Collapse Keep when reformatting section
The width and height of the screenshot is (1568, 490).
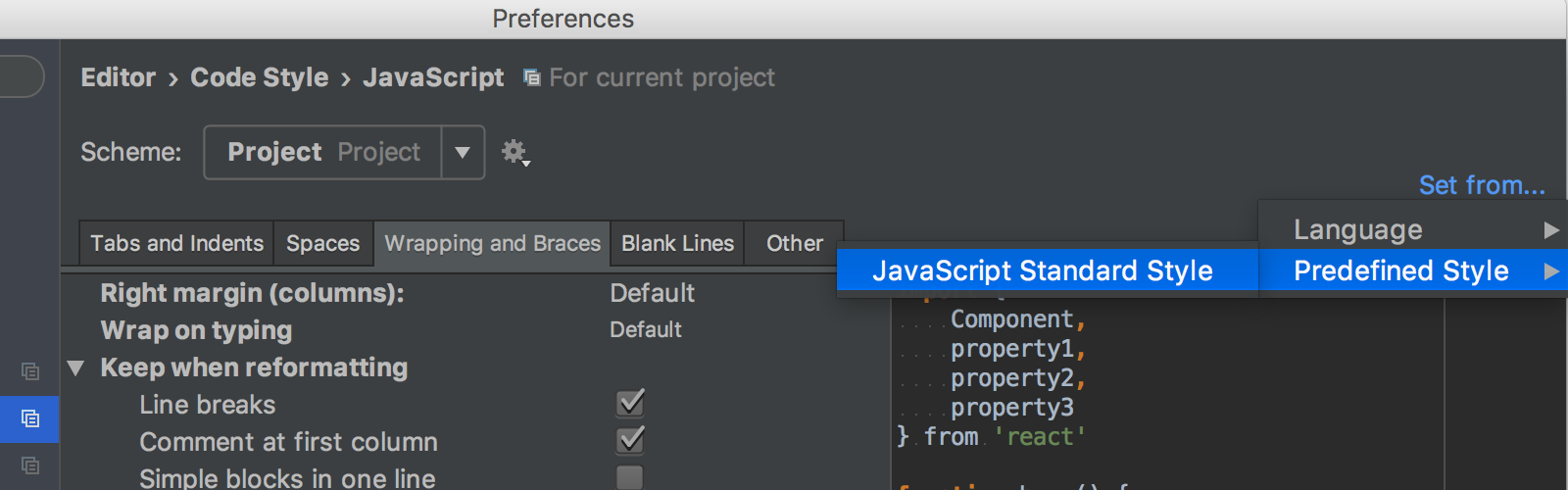pyautogui.click(x=75, y=367)
